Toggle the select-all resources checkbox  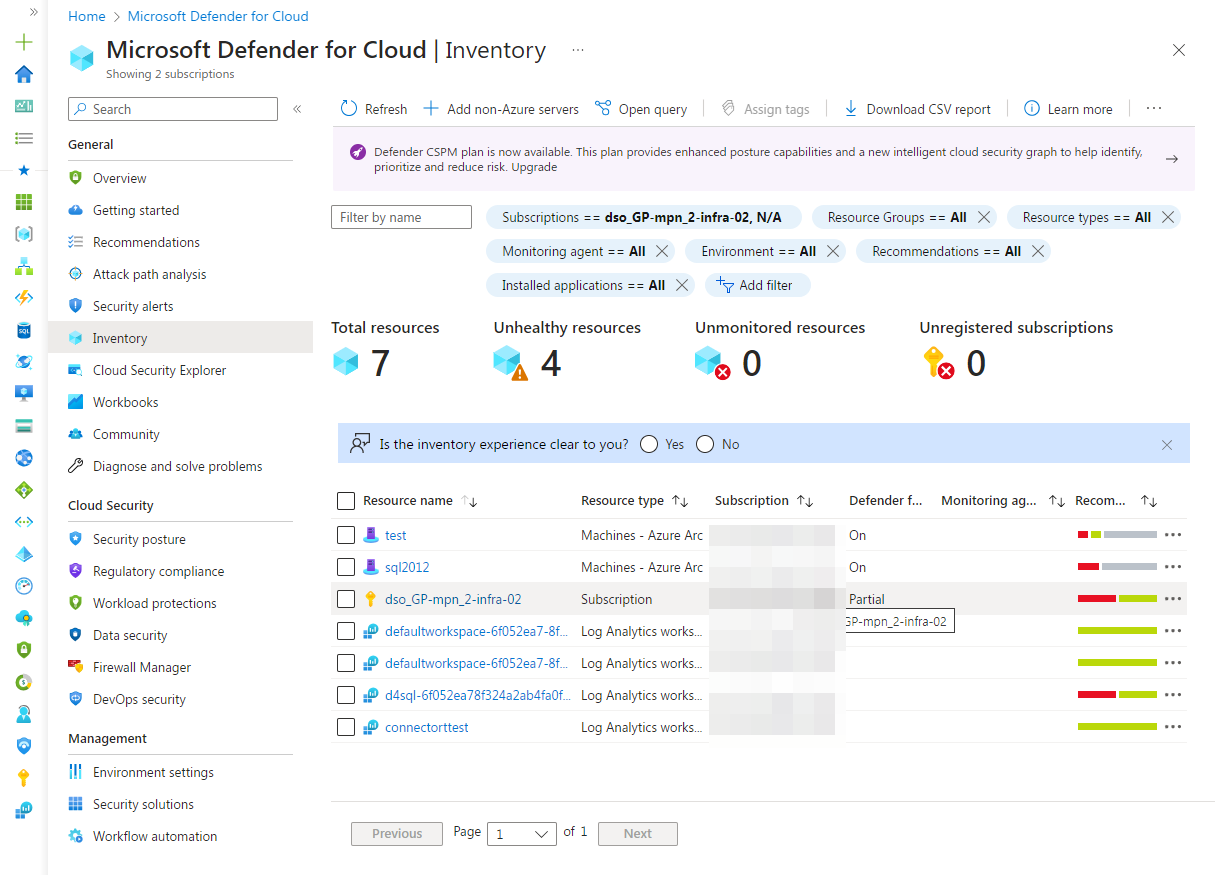tap(346, 501)
